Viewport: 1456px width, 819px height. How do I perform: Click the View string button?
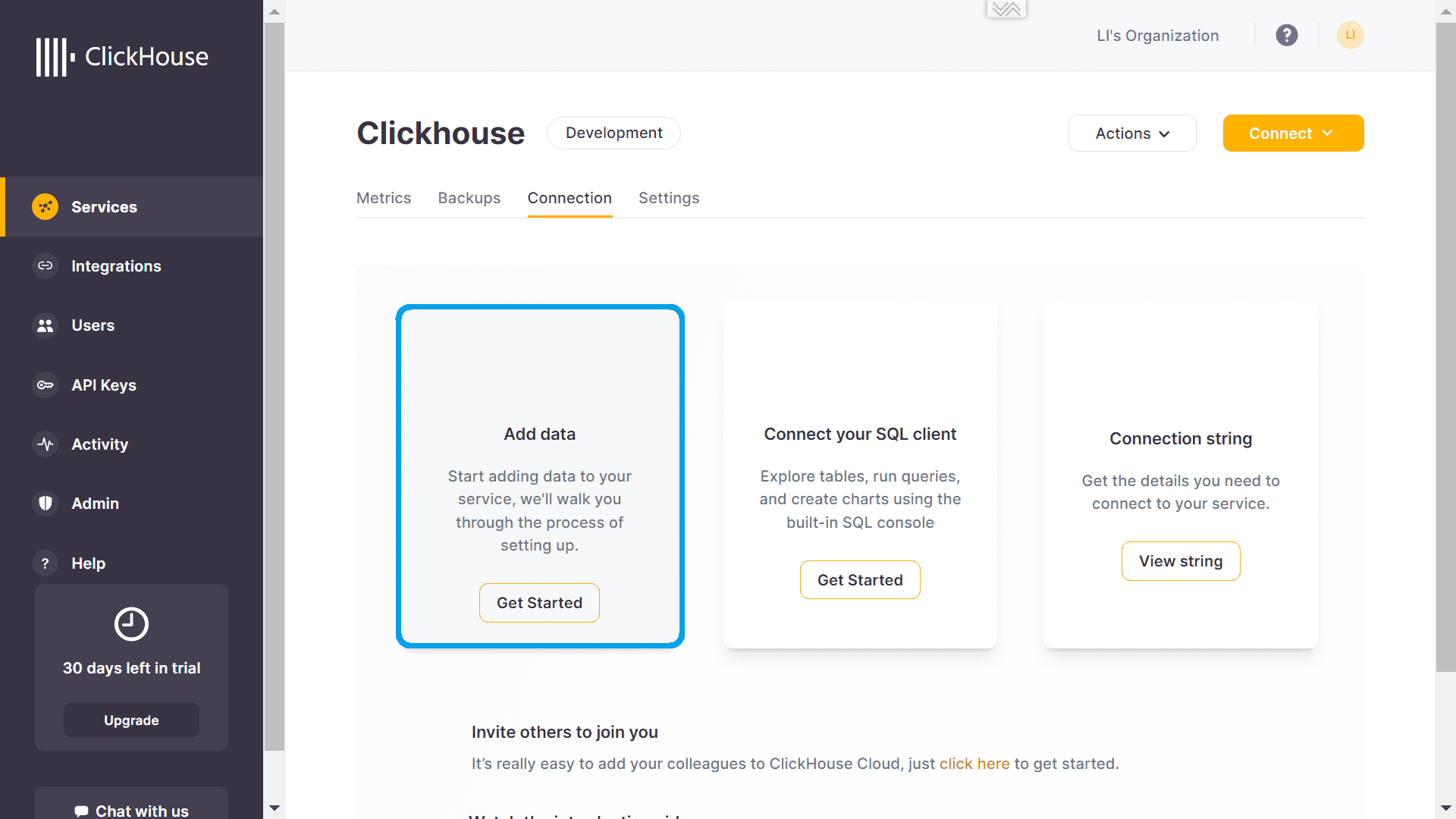pyautogui.click(x=1181, y=561)
